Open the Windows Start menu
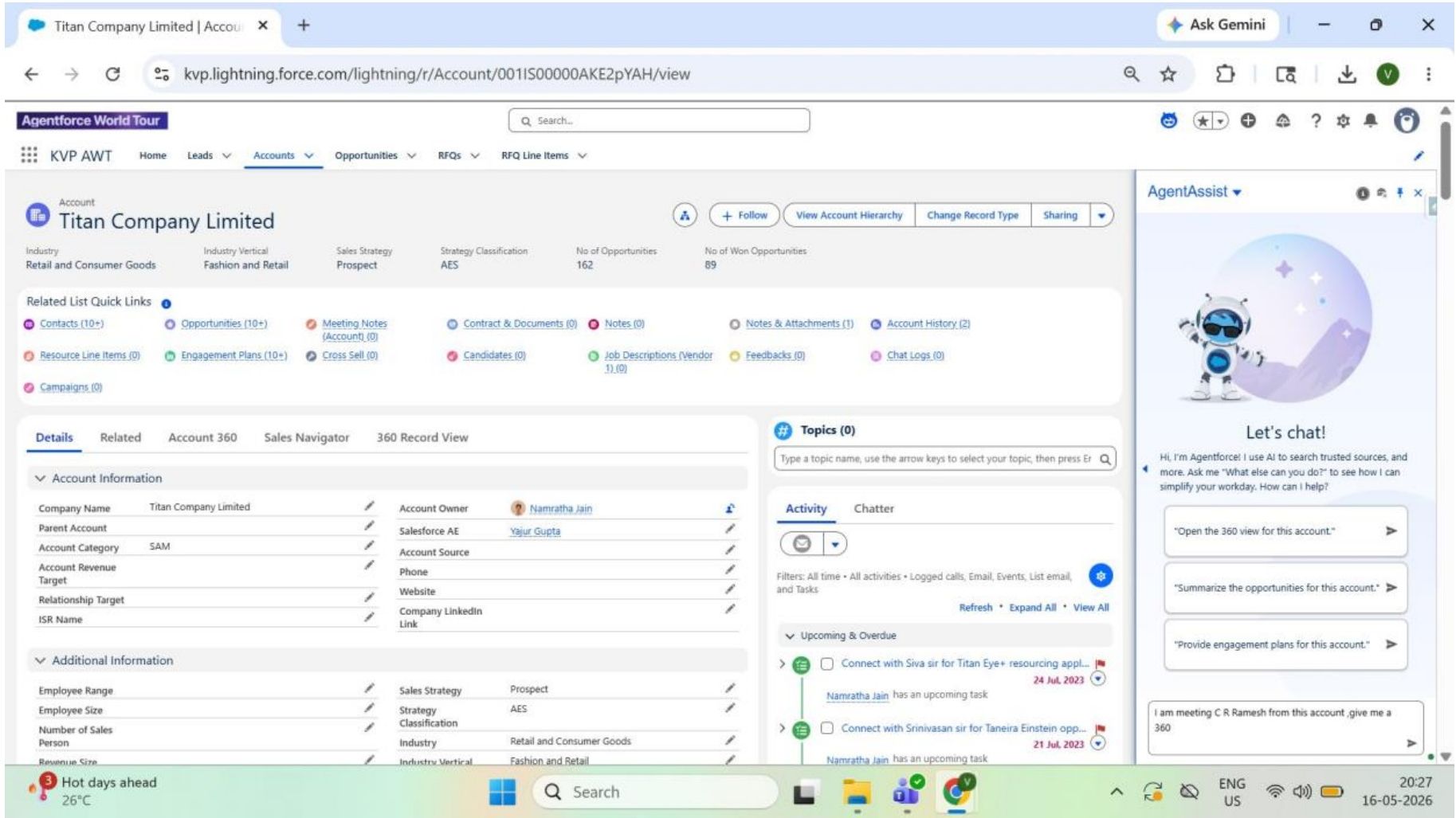The height and width of the screenshot is (818, 1456). point(502,792)
